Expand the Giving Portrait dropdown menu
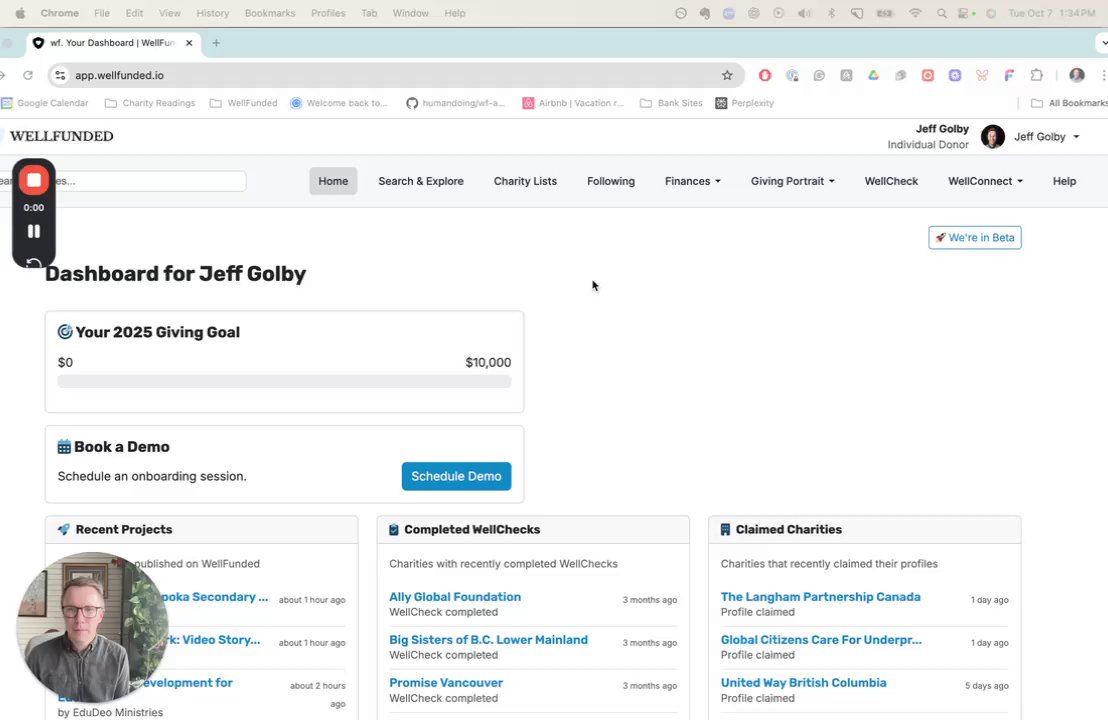Viewport: 1108px width, 720px height. coord(792,181)
